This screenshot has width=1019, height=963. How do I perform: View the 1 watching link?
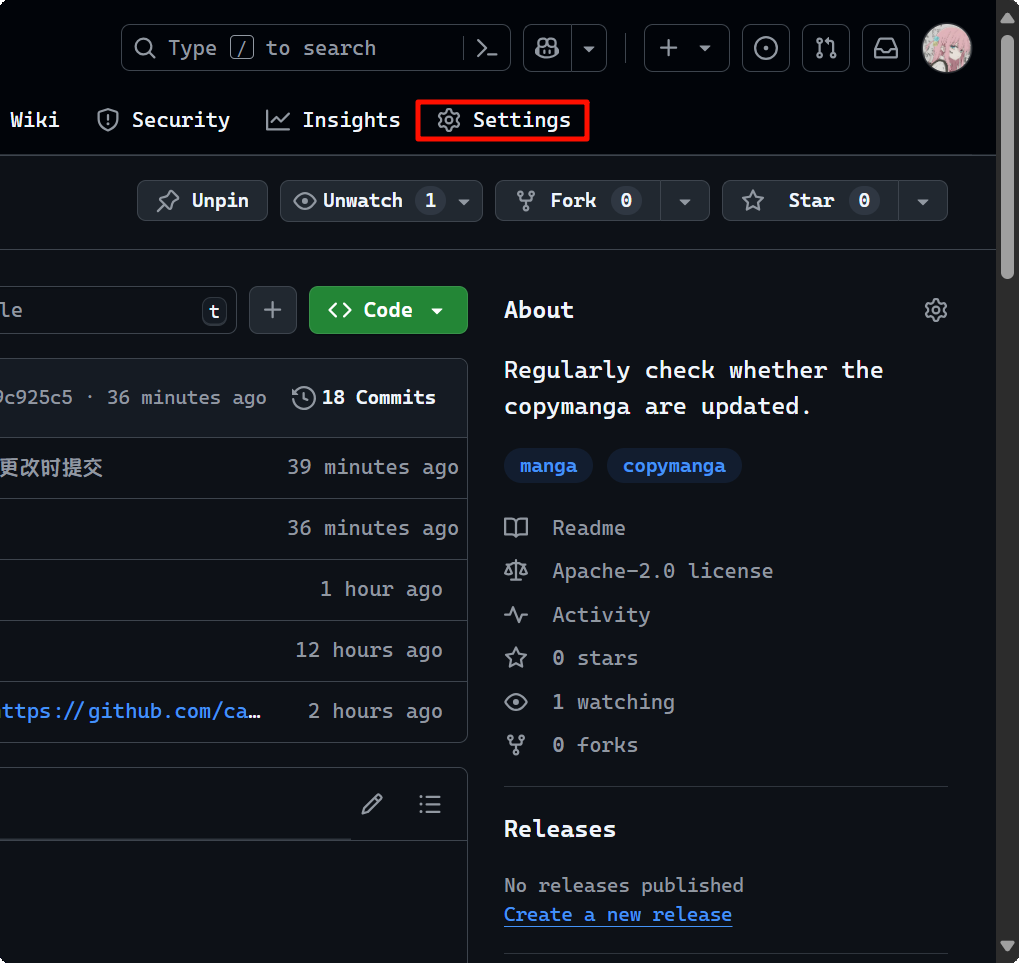589,702
